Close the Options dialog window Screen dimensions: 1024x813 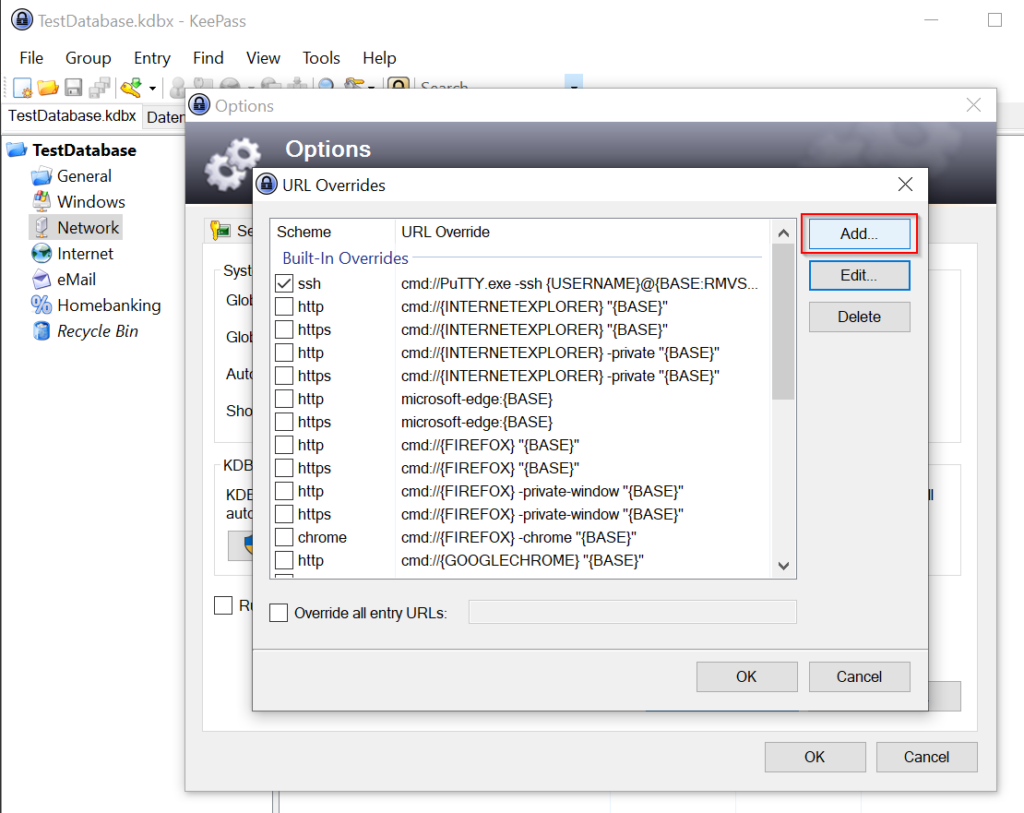click(x=973, y=104)
